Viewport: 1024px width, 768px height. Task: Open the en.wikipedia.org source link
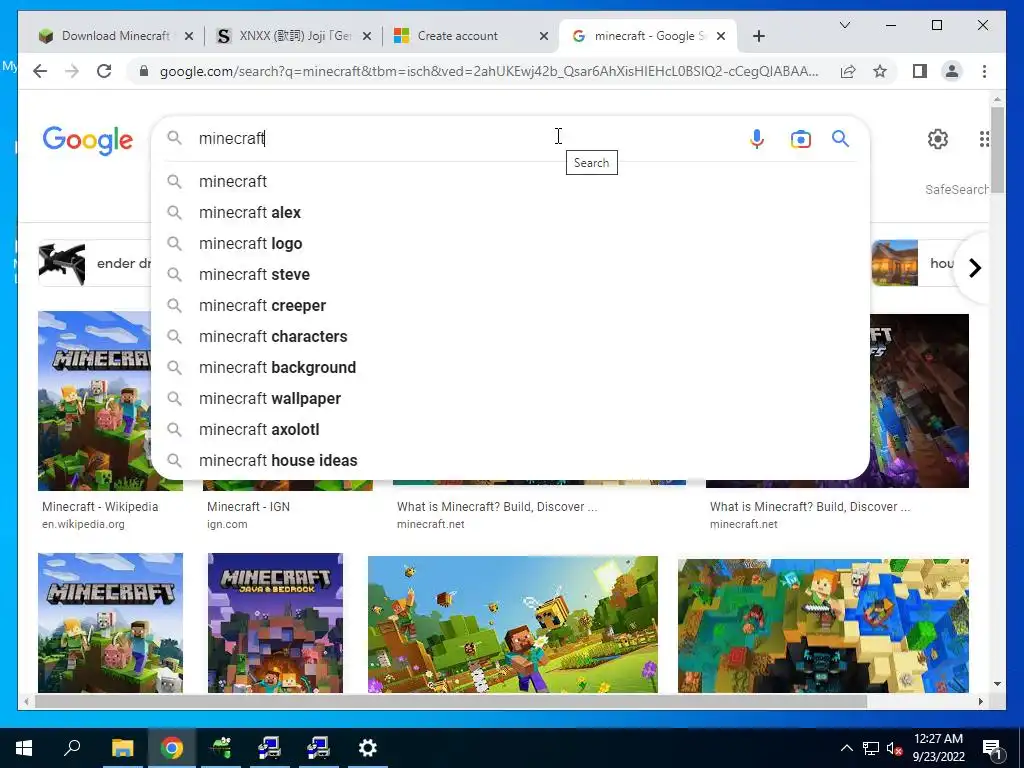(83, 524)
